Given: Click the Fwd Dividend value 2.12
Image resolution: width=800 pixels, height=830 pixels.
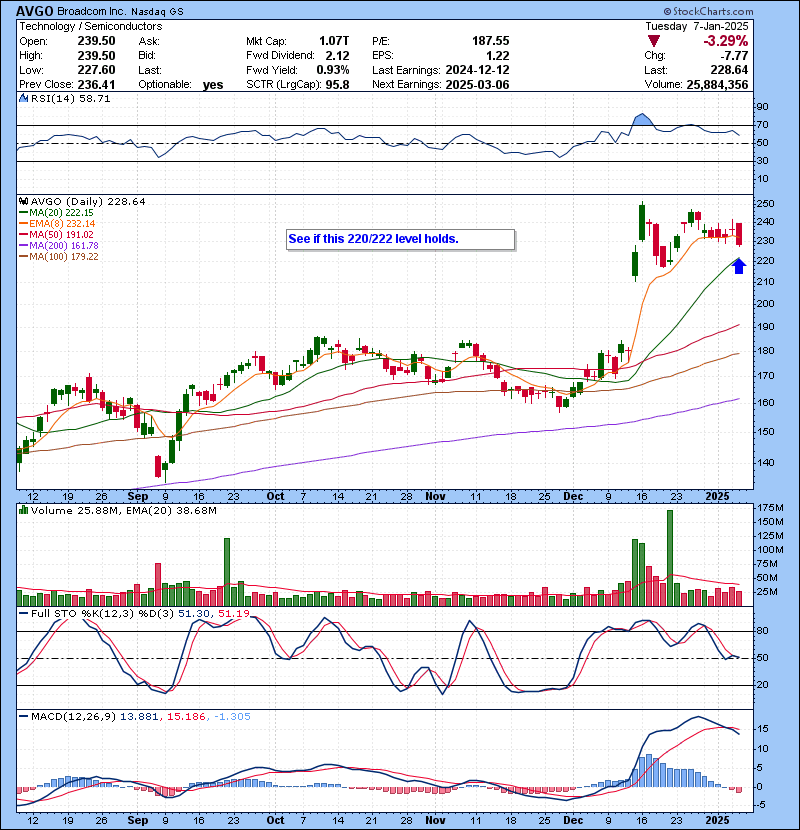Looking at the screenshot, I should point(337,55).
